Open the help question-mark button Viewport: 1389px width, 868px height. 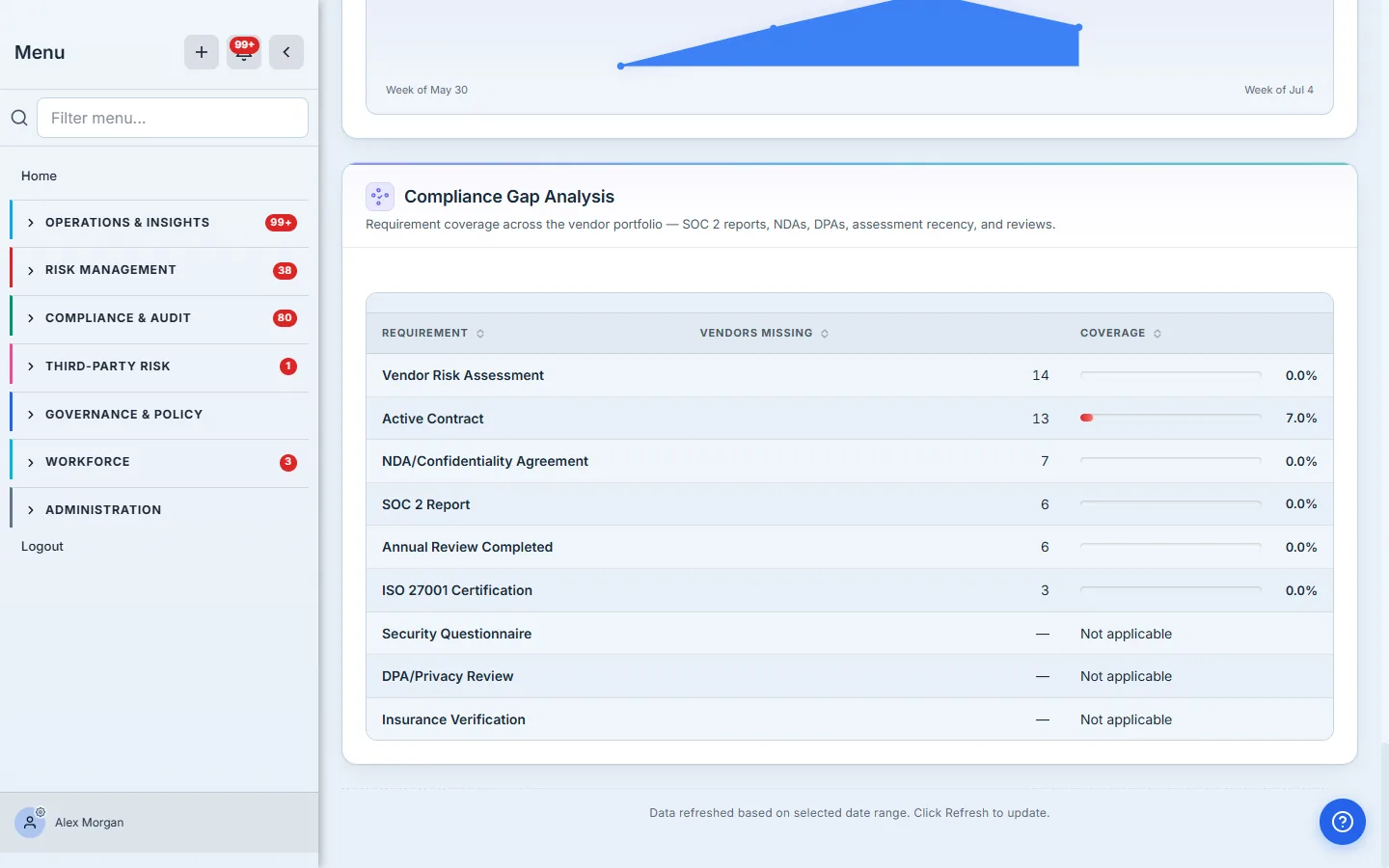click(x=1343, y=822)
